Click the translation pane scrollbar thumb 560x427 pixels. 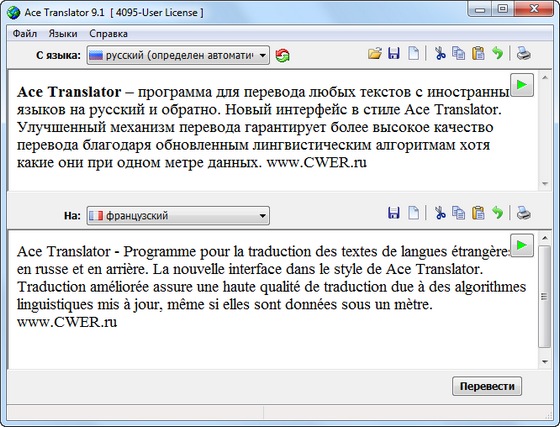[x=545, y=296]
